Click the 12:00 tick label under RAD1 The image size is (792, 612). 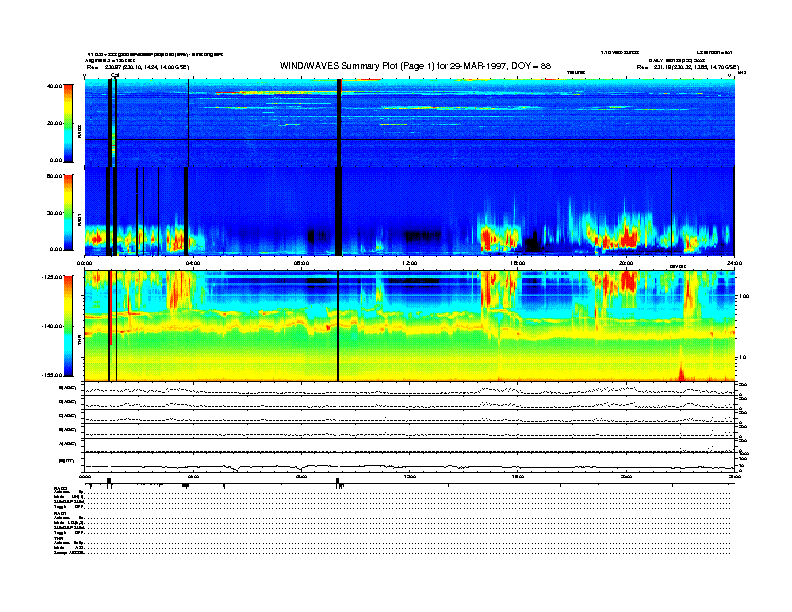pos(410,263)
